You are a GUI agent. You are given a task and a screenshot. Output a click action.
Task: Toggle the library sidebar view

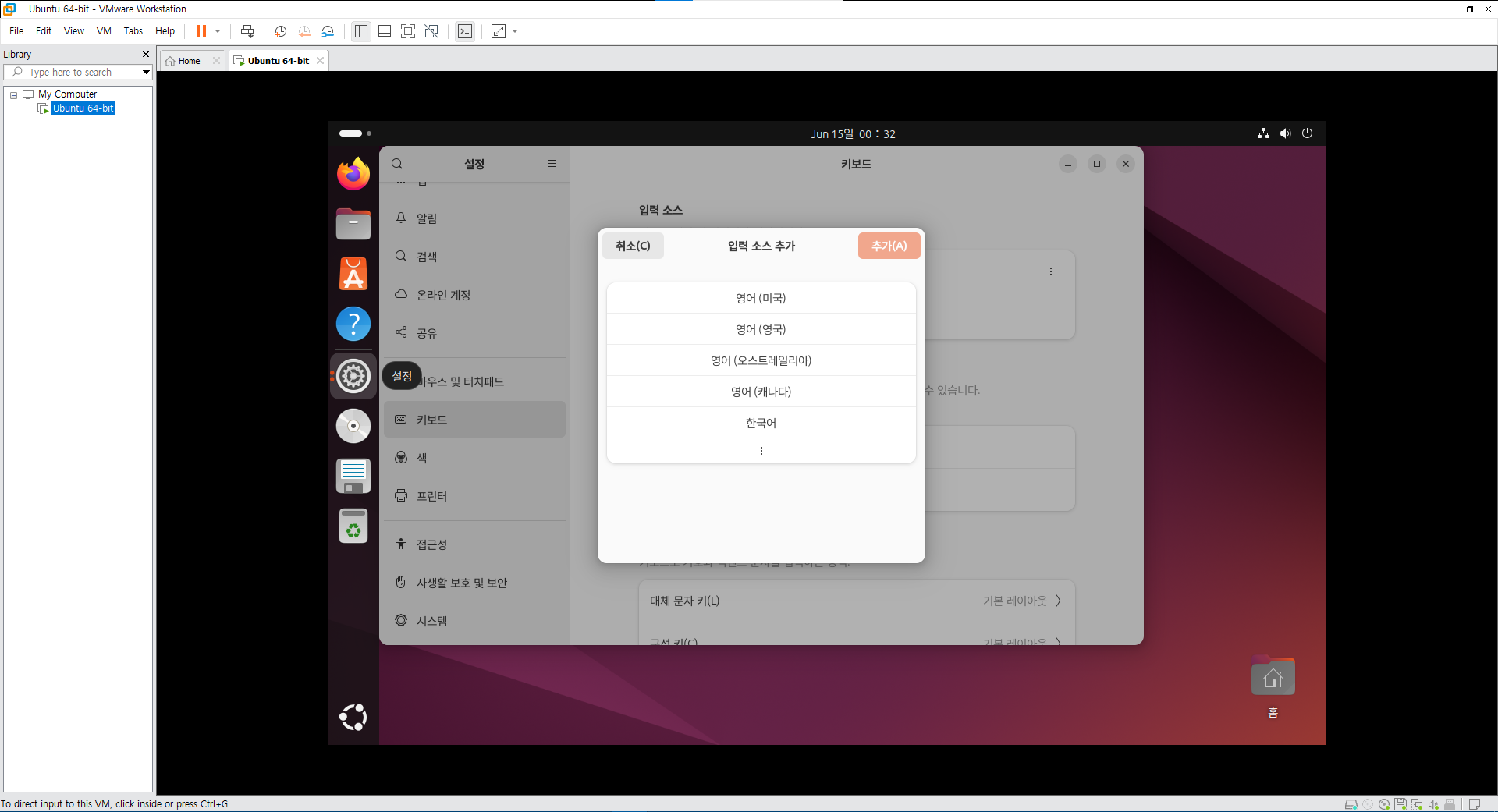(x=360, y=31)
